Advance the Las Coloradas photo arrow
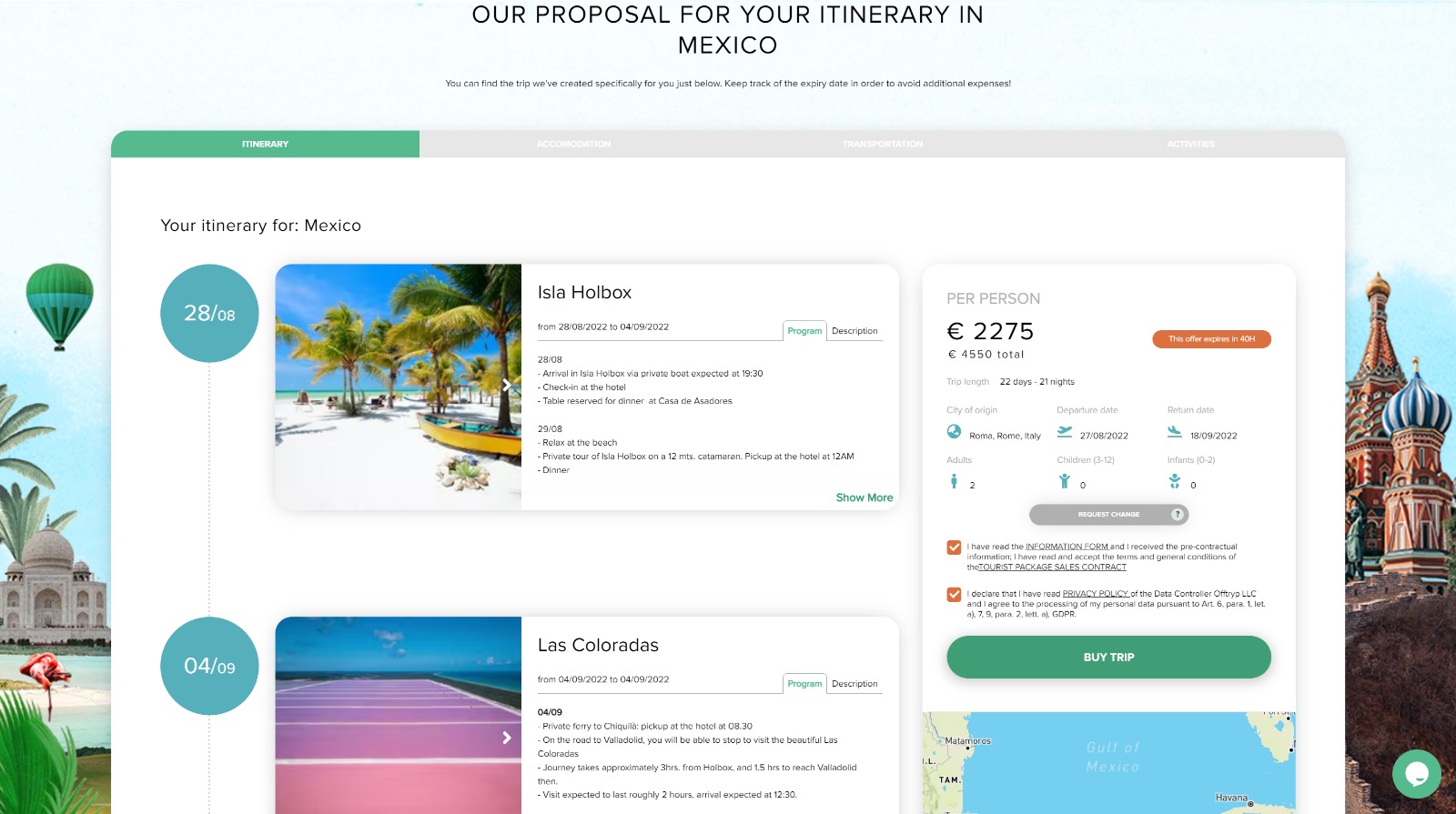The image size is (1456, 814). (507, 738)
